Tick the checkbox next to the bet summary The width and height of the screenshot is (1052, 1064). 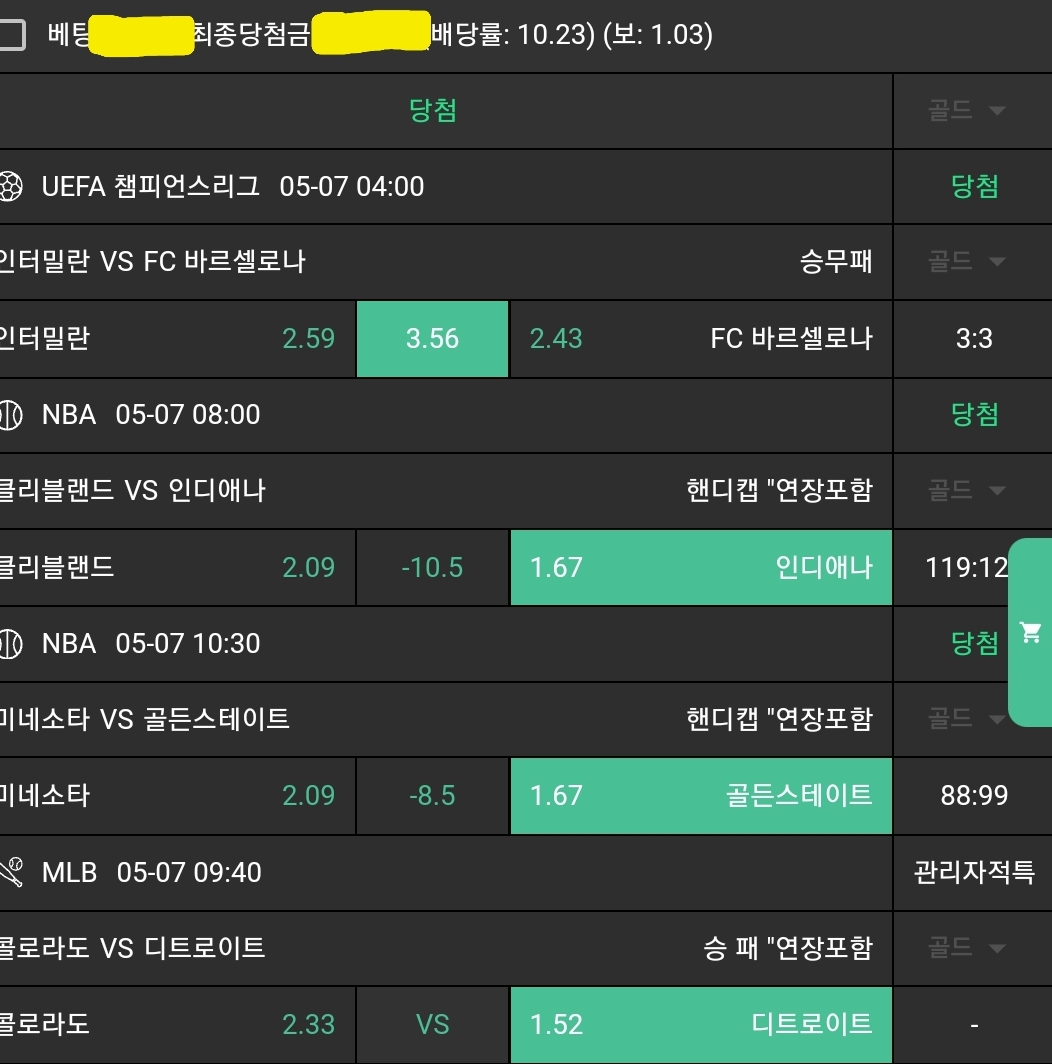click(11, 36)
